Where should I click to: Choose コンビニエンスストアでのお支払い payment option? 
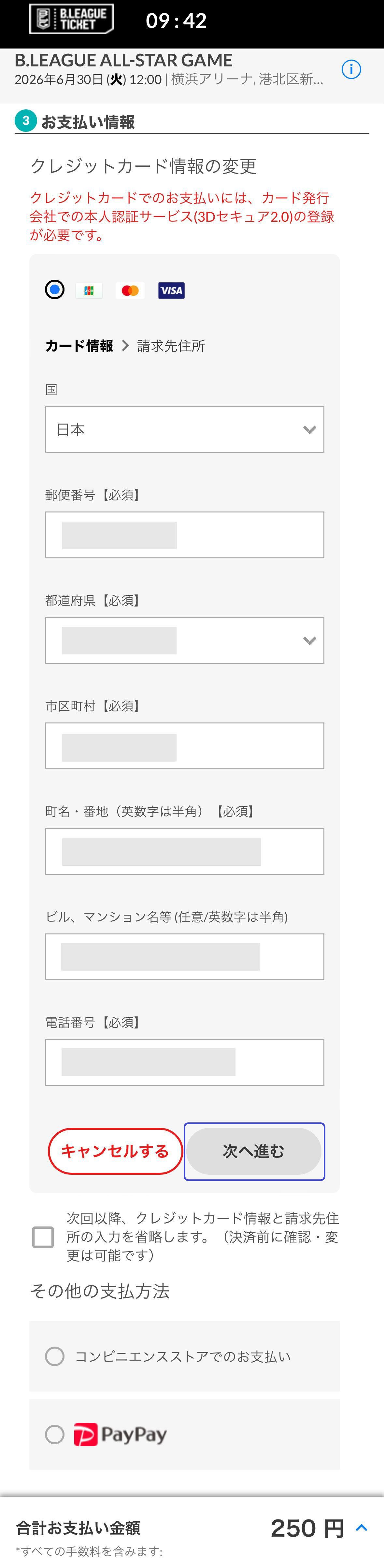click(x=55, y=1357)
